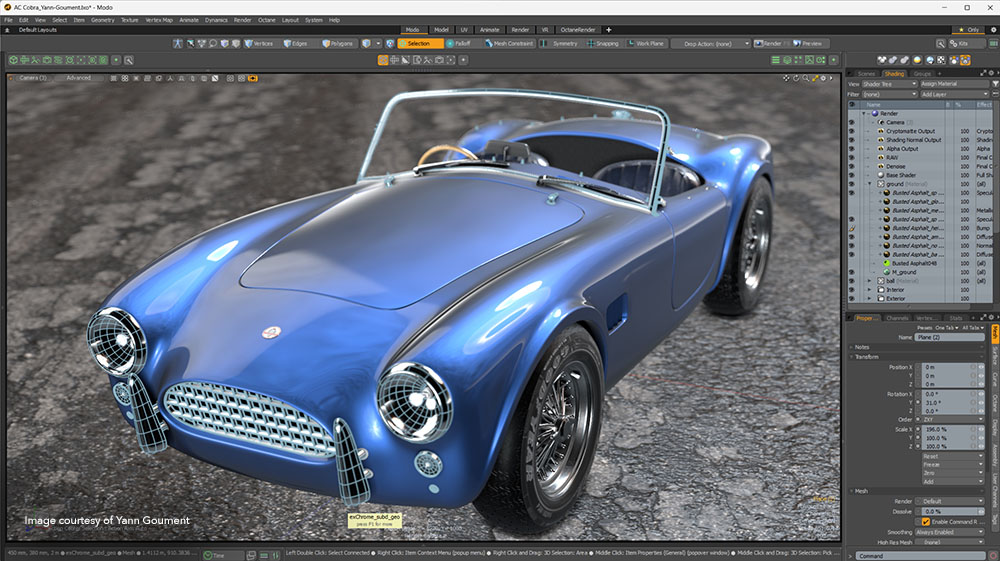Hide the Alpha Output layer eye icon
Image resolution: width=1000 pixels, height=561 pixels.
coord(852,148)
